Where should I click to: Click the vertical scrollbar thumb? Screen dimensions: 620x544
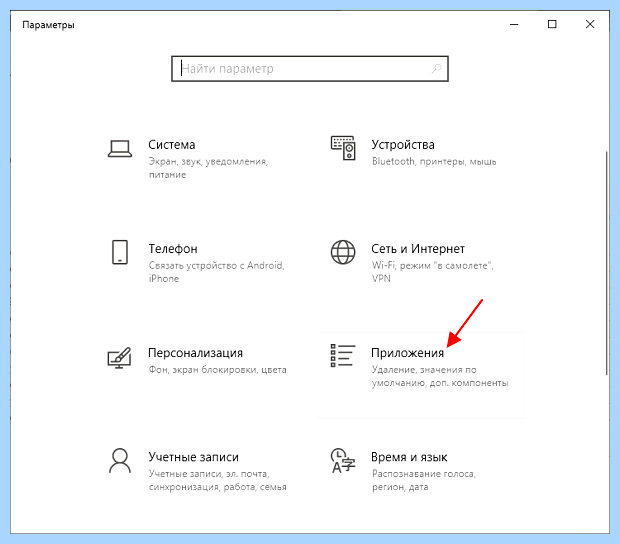point(607,263)
